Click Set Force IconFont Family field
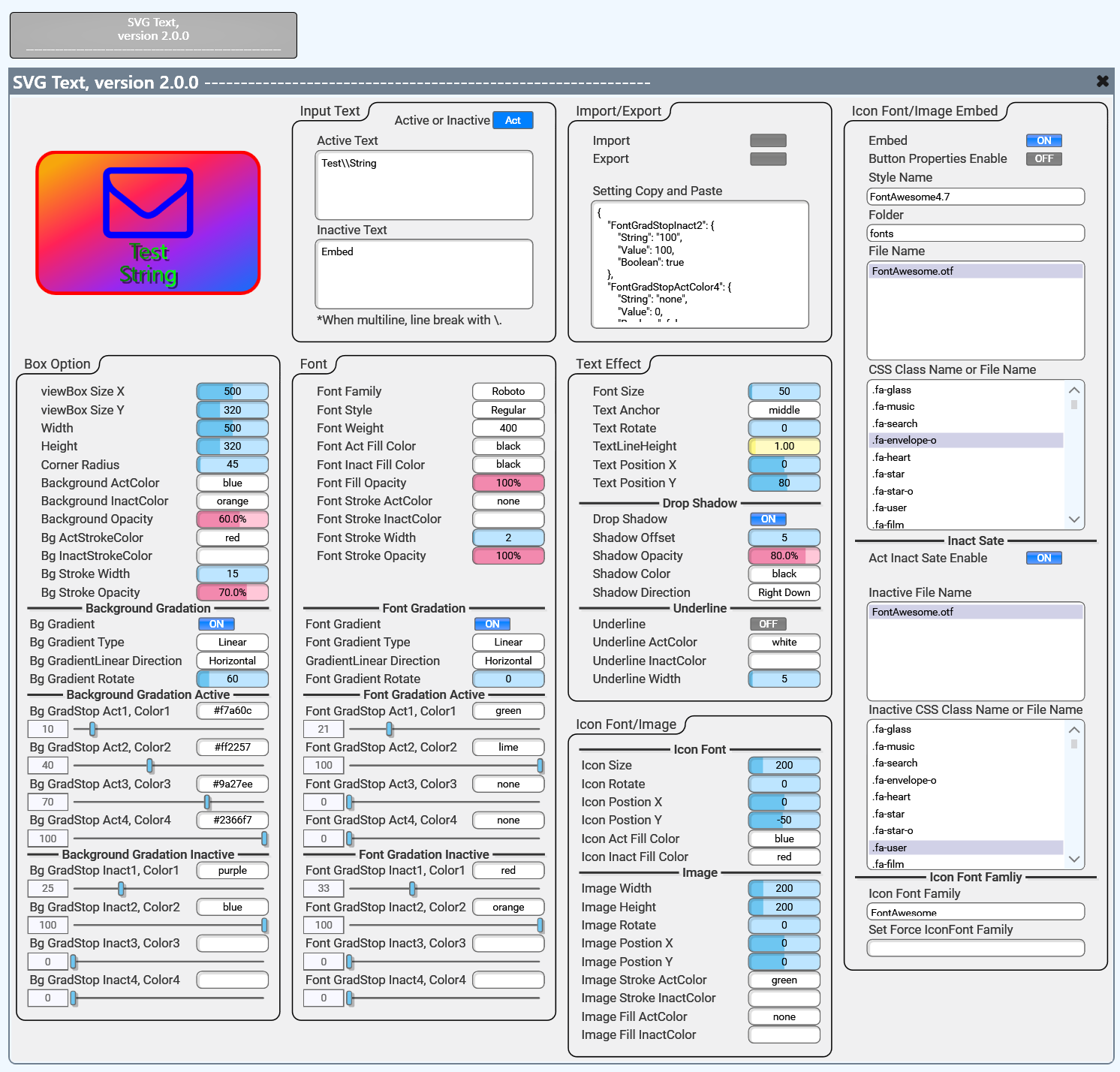Image resolution: width=1120 pixels, height=1072 pixels. click(975, 948)
